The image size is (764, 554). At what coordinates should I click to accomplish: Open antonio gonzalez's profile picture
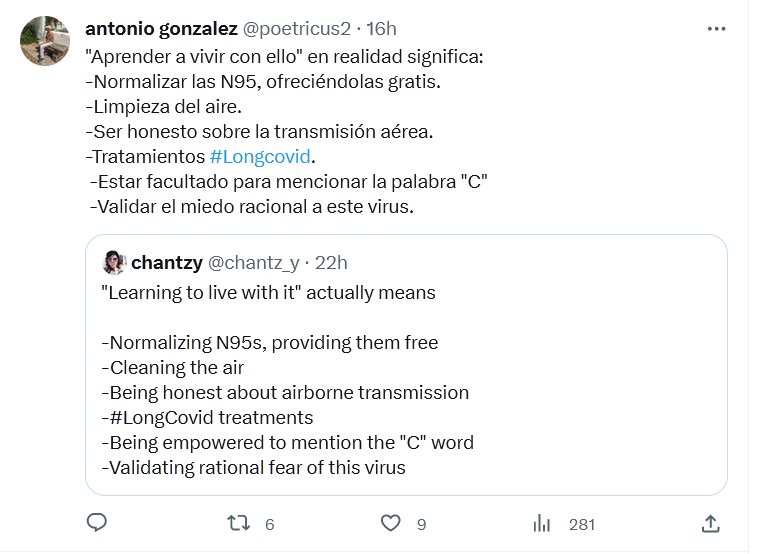point(45,42)
